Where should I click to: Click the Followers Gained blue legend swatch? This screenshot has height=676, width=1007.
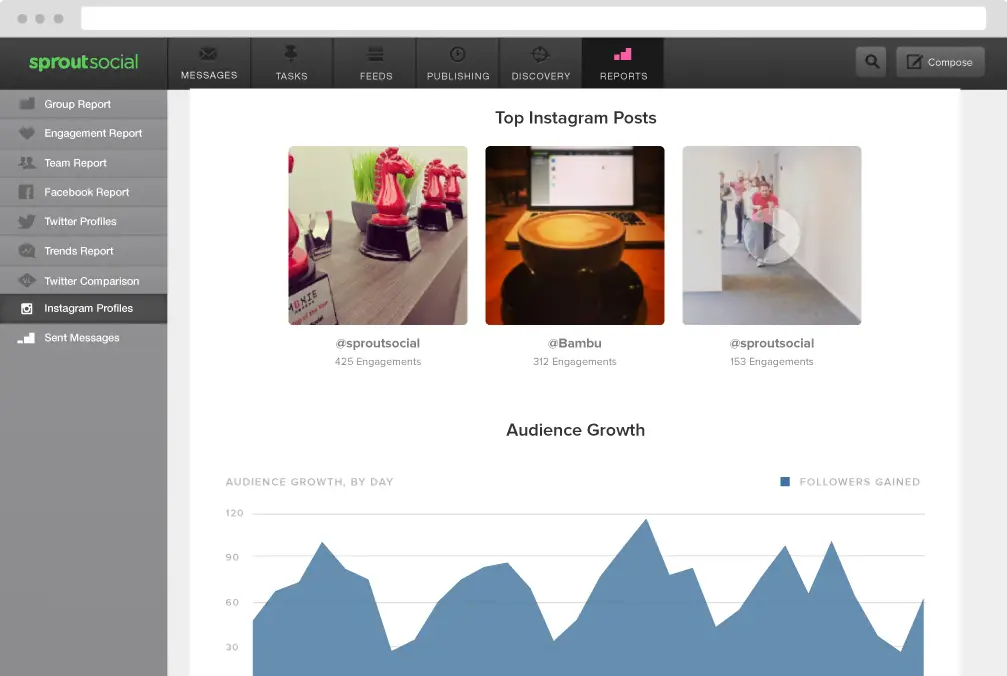(x=785, y=481)
